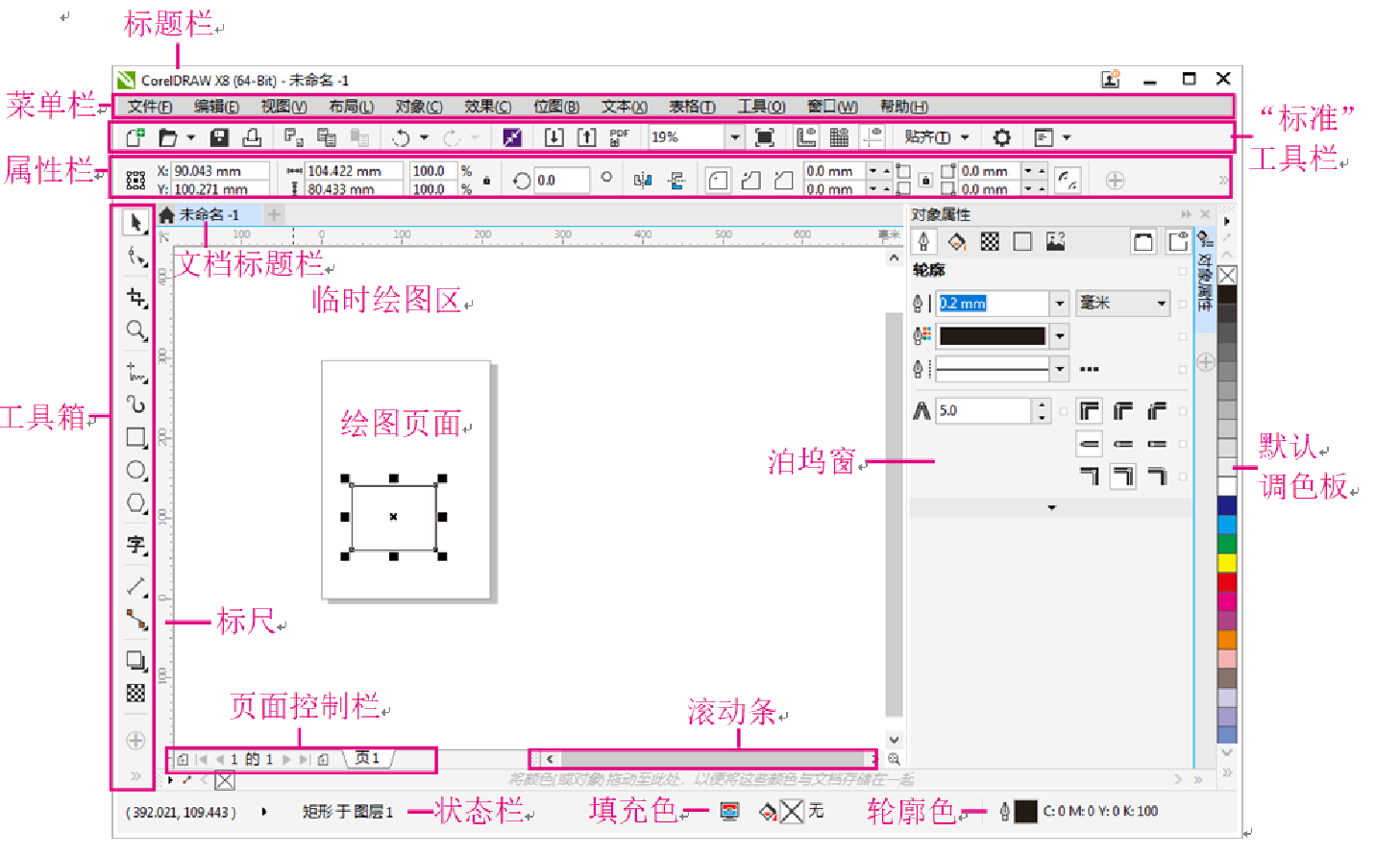Screen dimensions: 1400x856
Task: Toggle the lock ratio padlock beside scale percent
Action: tap(486, 180)
